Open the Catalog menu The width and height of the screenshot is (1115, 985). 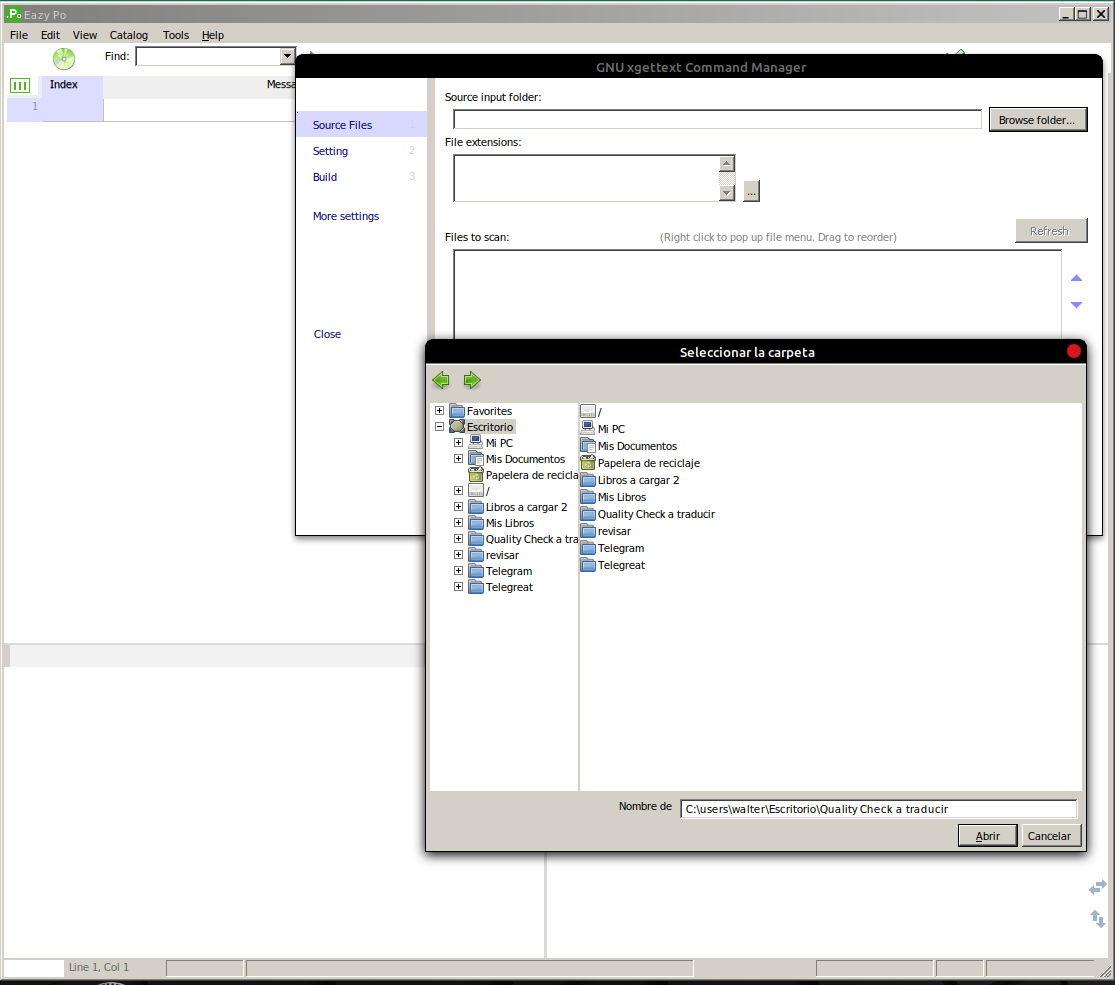coord(129,35)
